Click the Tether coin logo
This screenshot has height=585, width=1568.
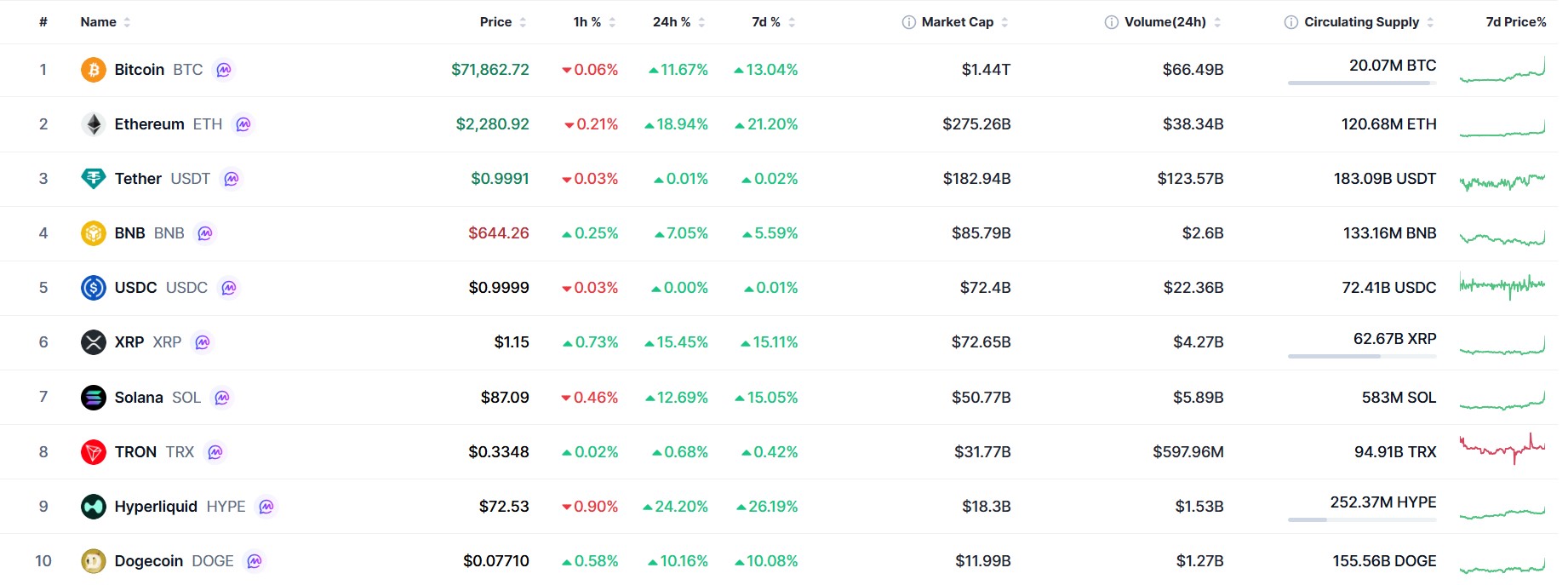[94, 179]
